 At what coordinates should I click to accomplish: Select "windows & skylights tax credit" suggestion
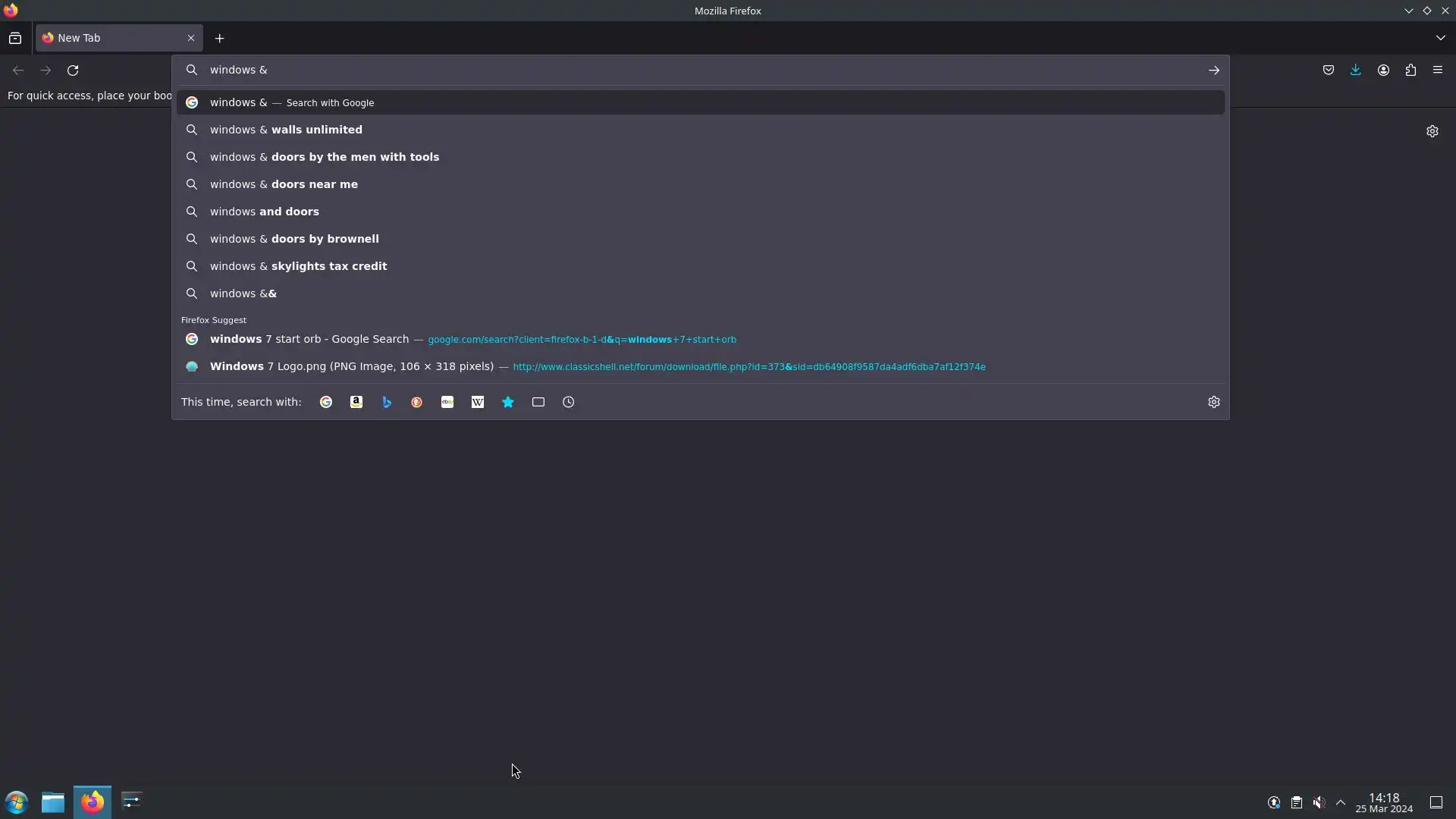point(298,266)
